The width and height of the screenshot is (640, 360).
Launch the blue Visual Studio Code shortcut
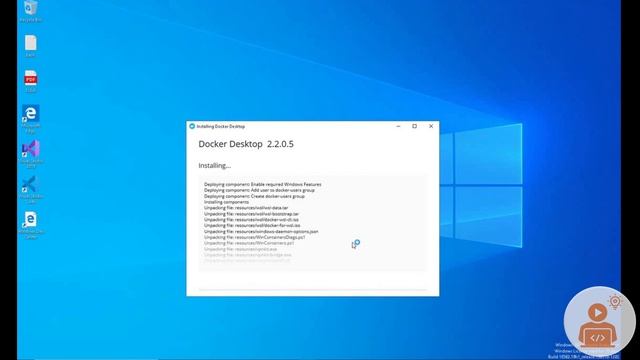pyautogui.click(x=31, y=189)
